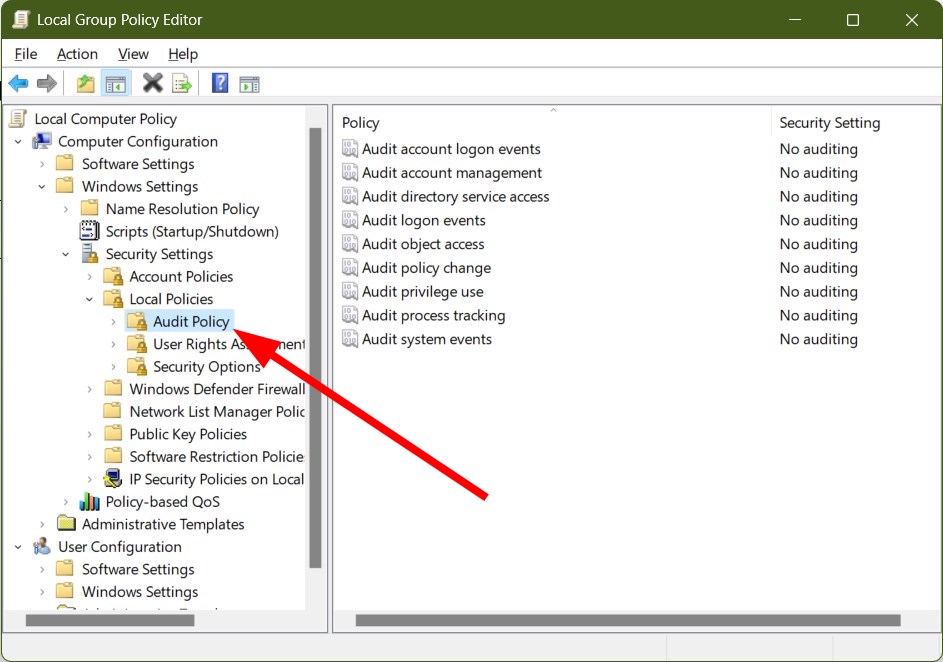
Task: Click the Windows Defender Firewall folder icon
Action: pyautogui.click(x=112, y=388)
